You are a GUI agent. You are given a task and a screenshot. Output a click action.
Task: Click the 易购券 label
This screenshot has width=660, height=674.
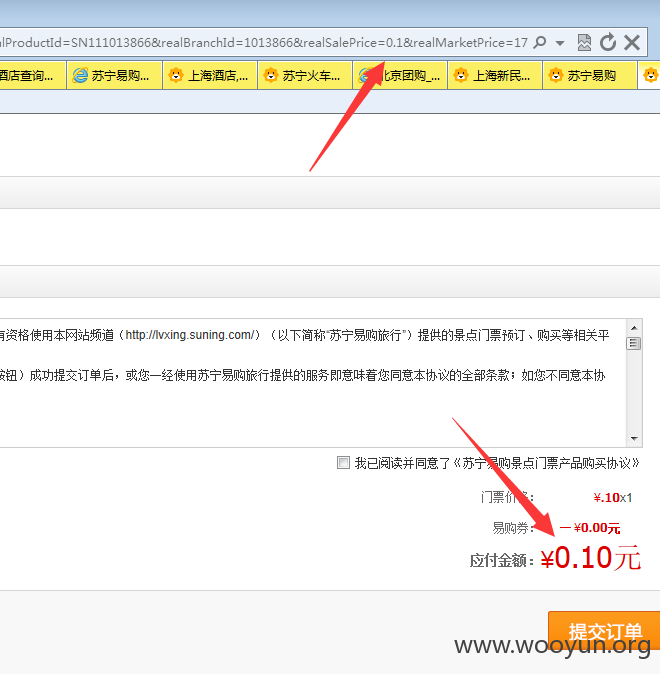(x=512, y=528)
